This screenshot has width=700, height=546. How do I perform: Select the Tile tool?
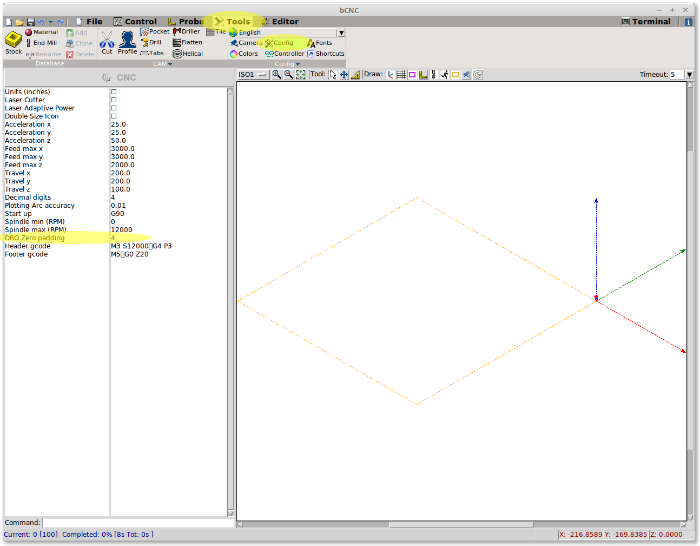pyautogui.click(x=216, y=32)
